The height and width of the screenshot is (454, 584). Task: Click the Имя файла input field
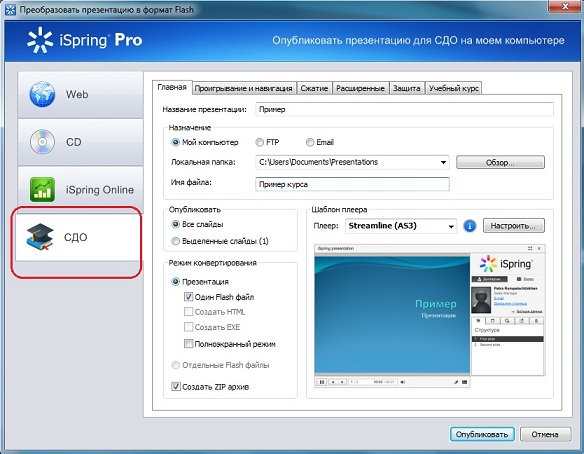tap(352, 184)
